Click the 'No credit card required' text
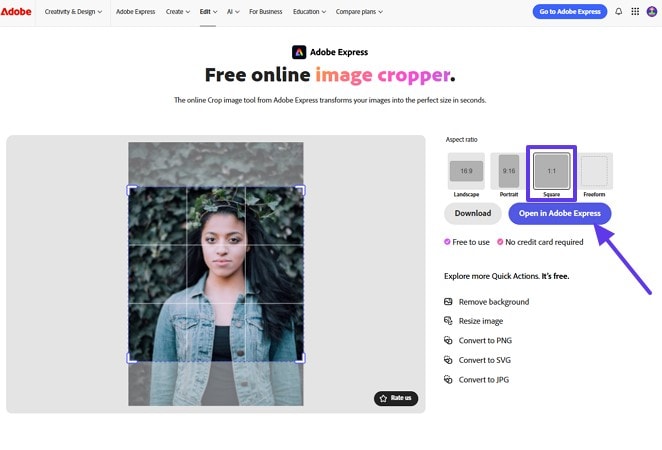662x450 pixels. pyautogui.click(x=544, y=242)
